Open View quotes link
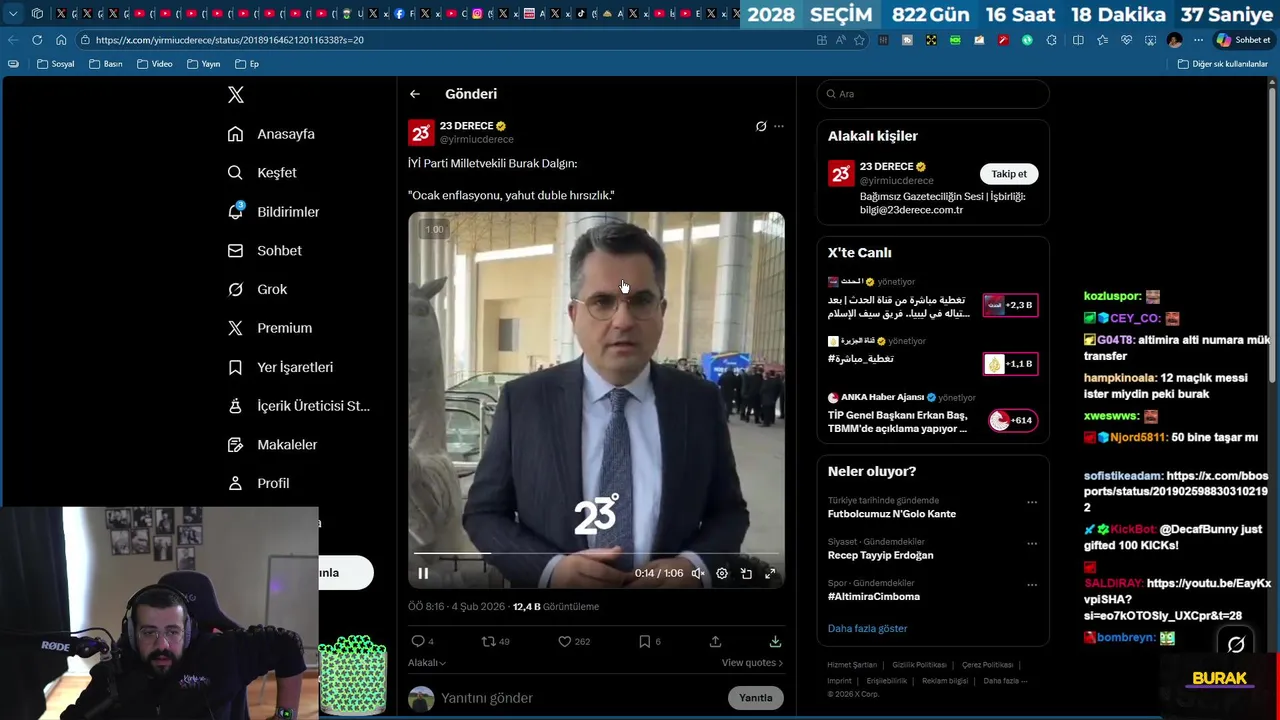1280x720 pixels. click(752, 662)
